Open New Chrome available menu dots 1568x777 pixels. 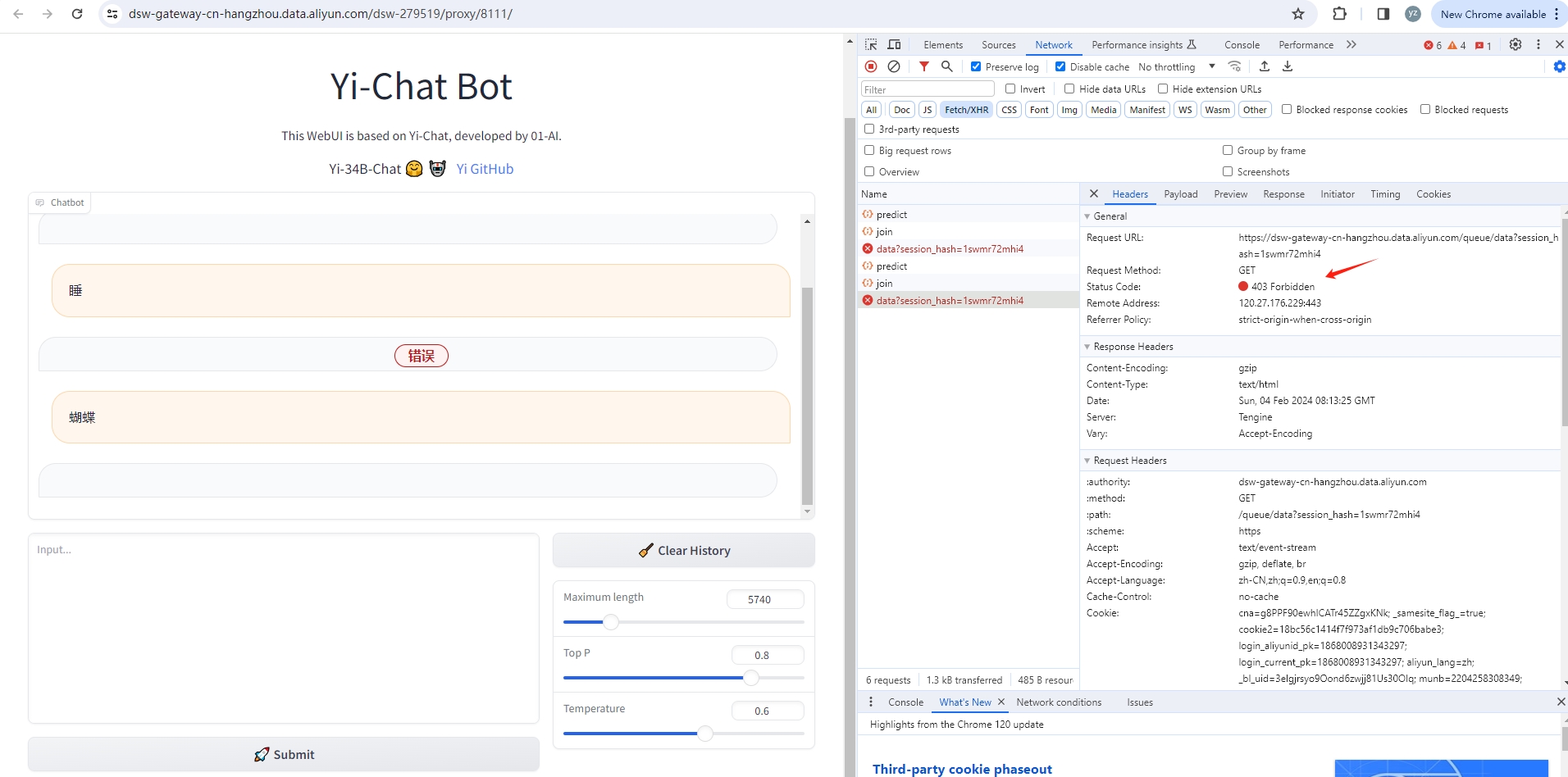pyautogui.click(x=1557, y=14)
